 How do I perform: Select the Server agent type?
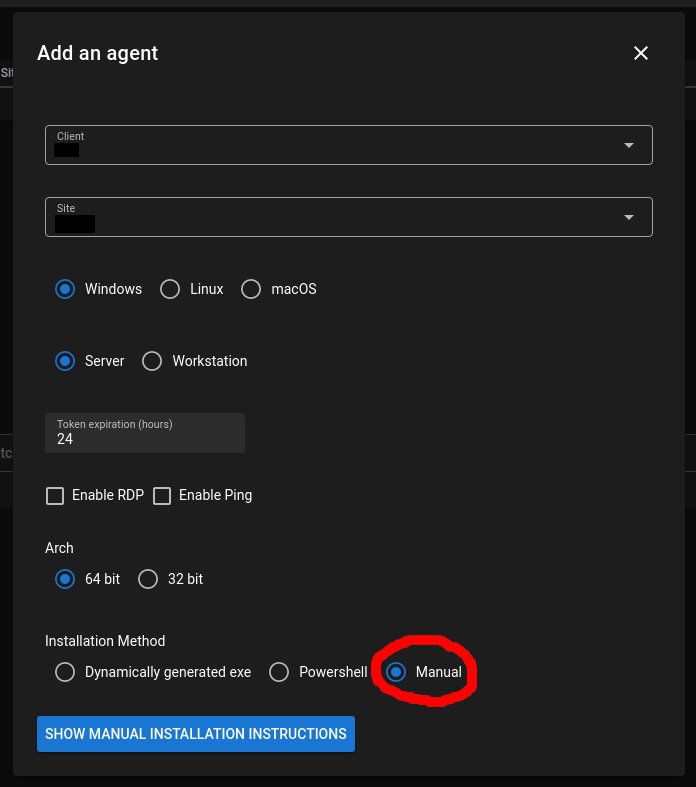[x=65, y=361]
